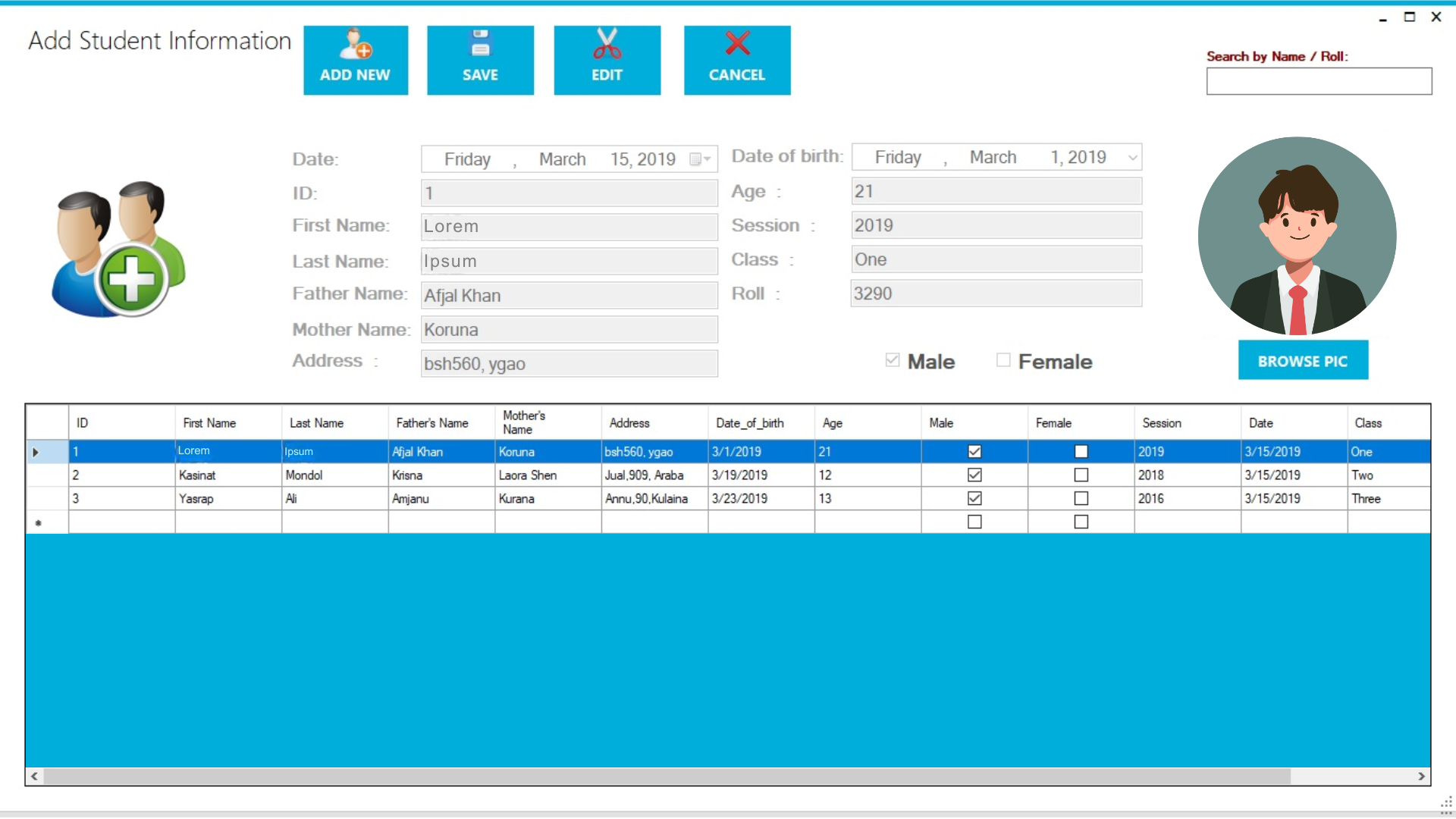1456x819 pixels.
Task: Toggle Male checkbox in Kasinat's row
Action: click(x=974, y=475)
